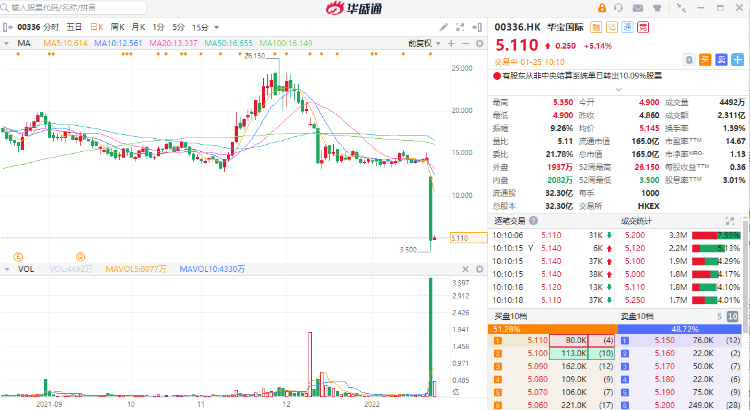This screenshot has width=750, height=410.
Task: Click the orange lock icon
Action: point(602,8)
